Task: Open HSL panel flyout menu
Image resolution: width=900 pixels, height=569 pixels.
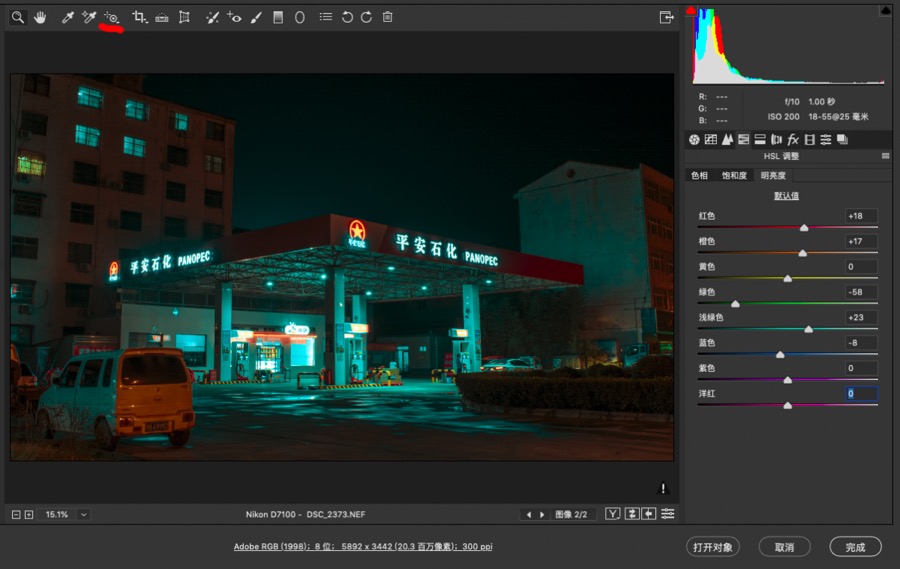Action: coord(886,156)
